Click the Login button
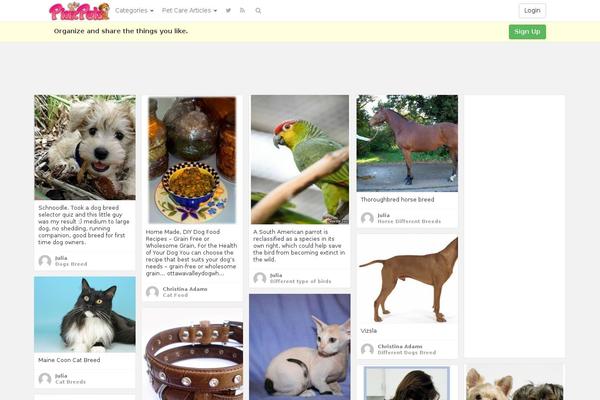Screen dimensions: 600x400 pyautogui.click(x=532, y=11)
